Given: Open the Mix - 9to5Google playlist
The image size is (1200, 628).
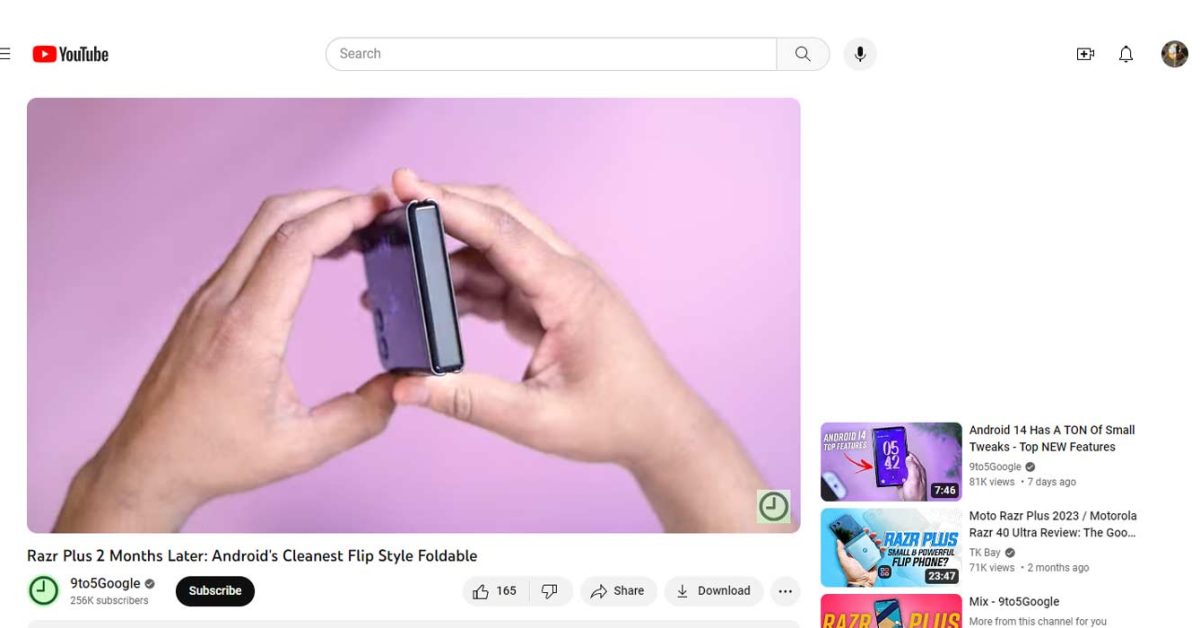Looking at the screenshot, I should [1014, 602].
